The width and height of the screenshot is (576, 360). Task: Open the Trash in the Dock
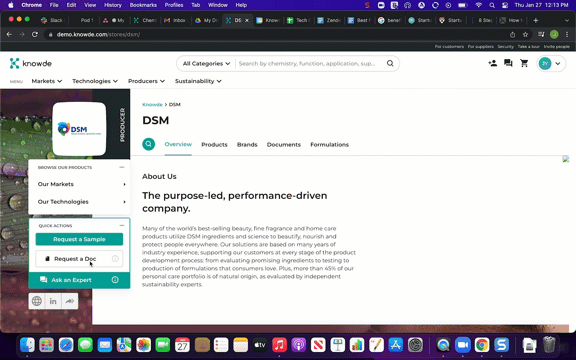549,345
